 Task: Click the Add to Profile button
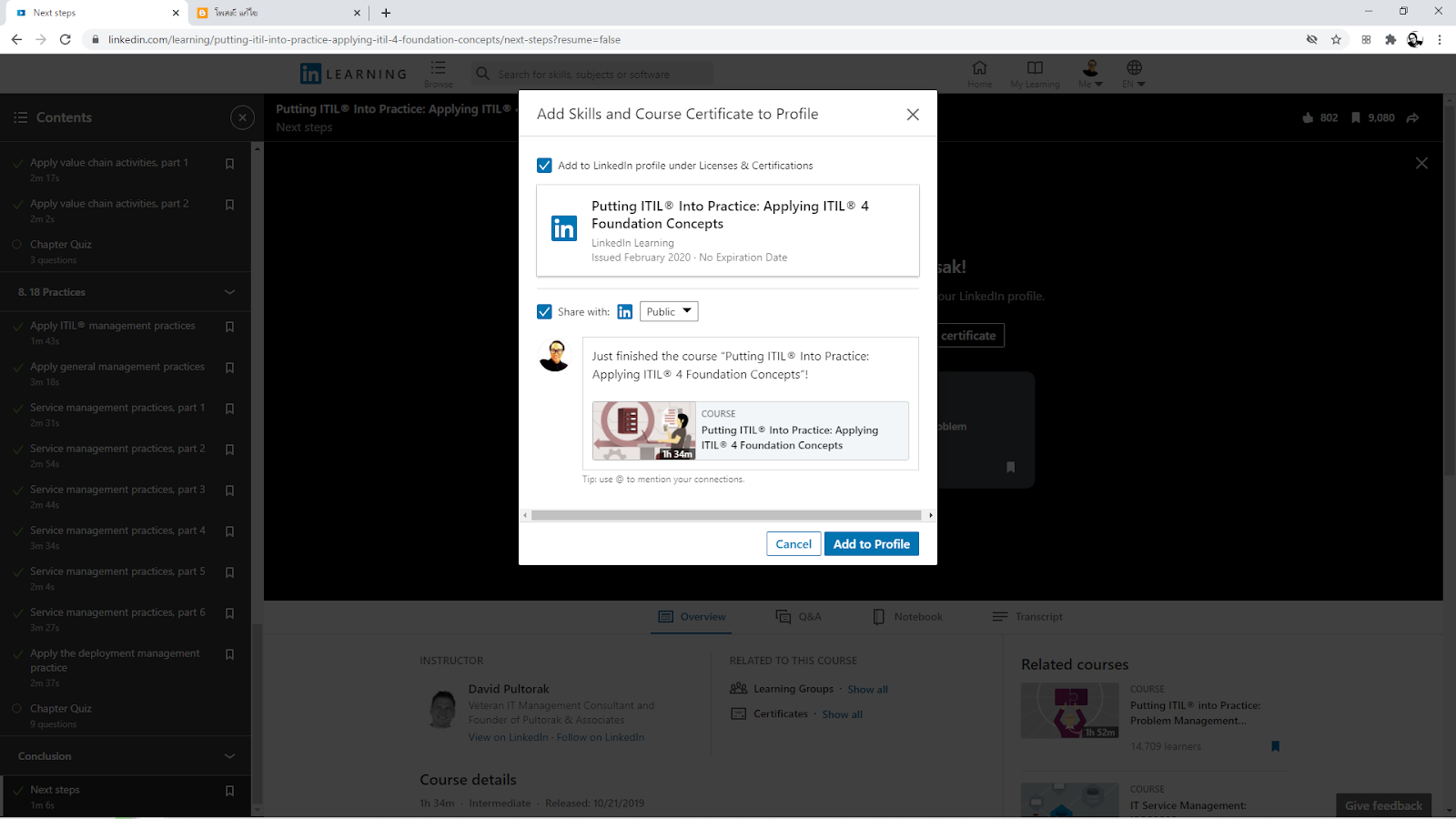pos(871,544)
